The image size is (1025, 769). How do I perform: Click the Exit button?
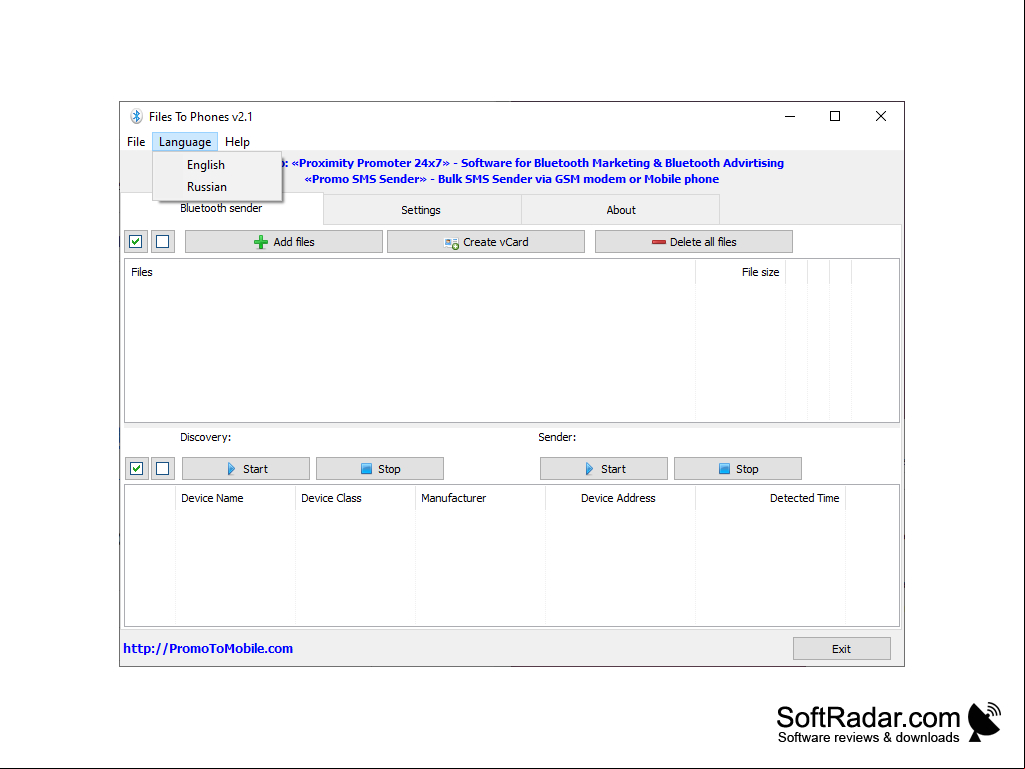coord(841,649)
